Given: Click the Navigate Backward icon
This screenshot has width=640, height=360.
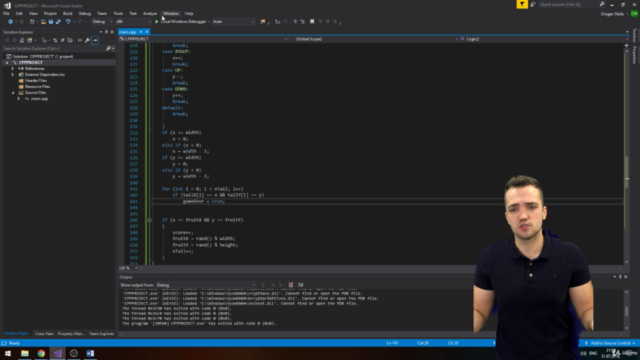Looking at the screenshot, I should coord(10,22).
